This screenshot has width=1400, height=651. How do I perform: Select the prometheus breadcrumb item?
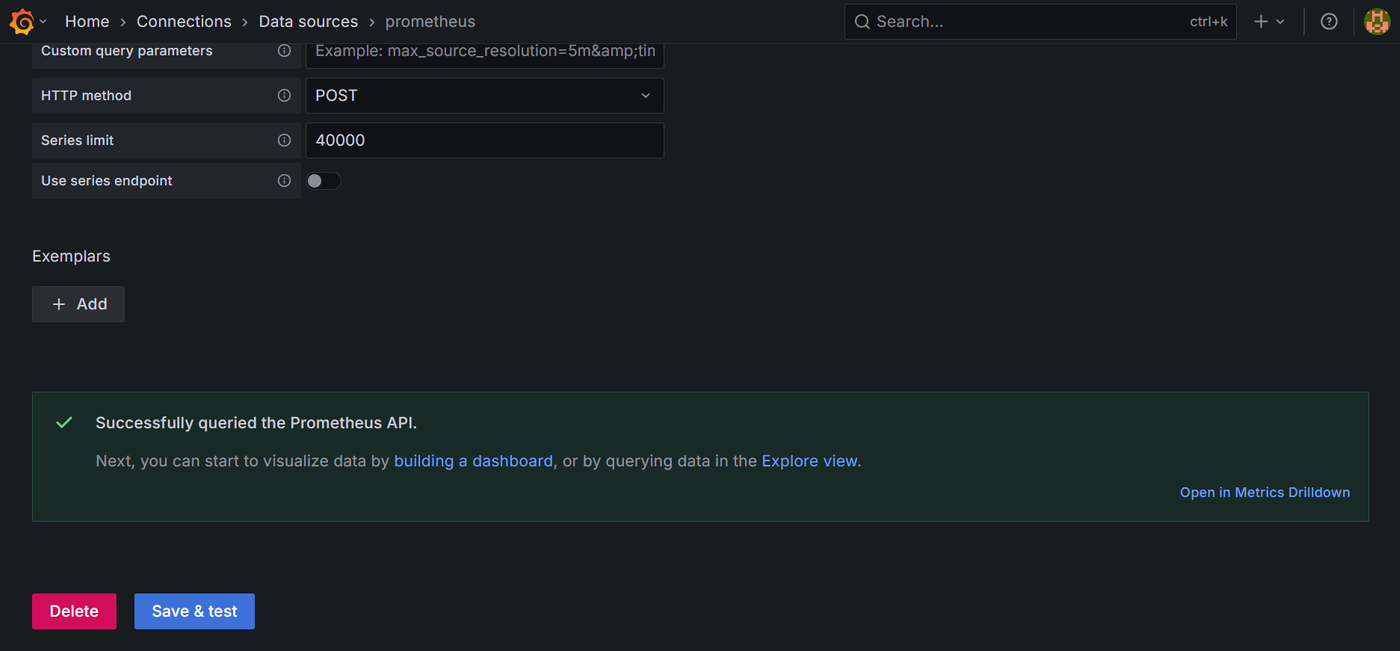point(430,21)
